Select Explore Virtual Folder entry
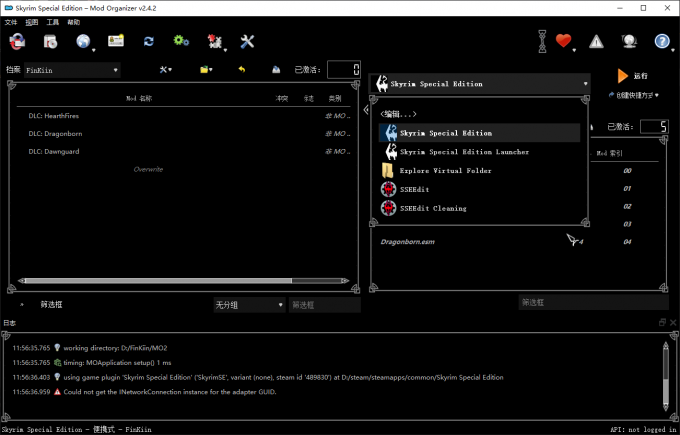680x435 pixels. [479, 170]
